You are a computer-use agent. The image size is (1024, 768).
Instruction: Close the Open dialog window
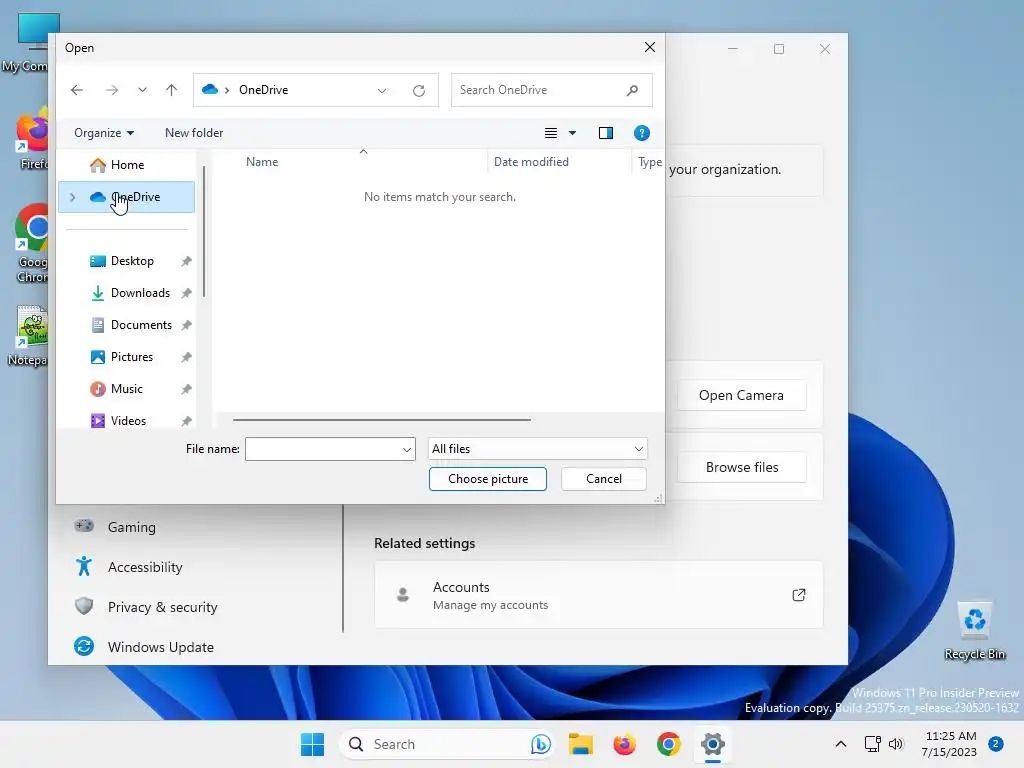(x=650, y=48)
